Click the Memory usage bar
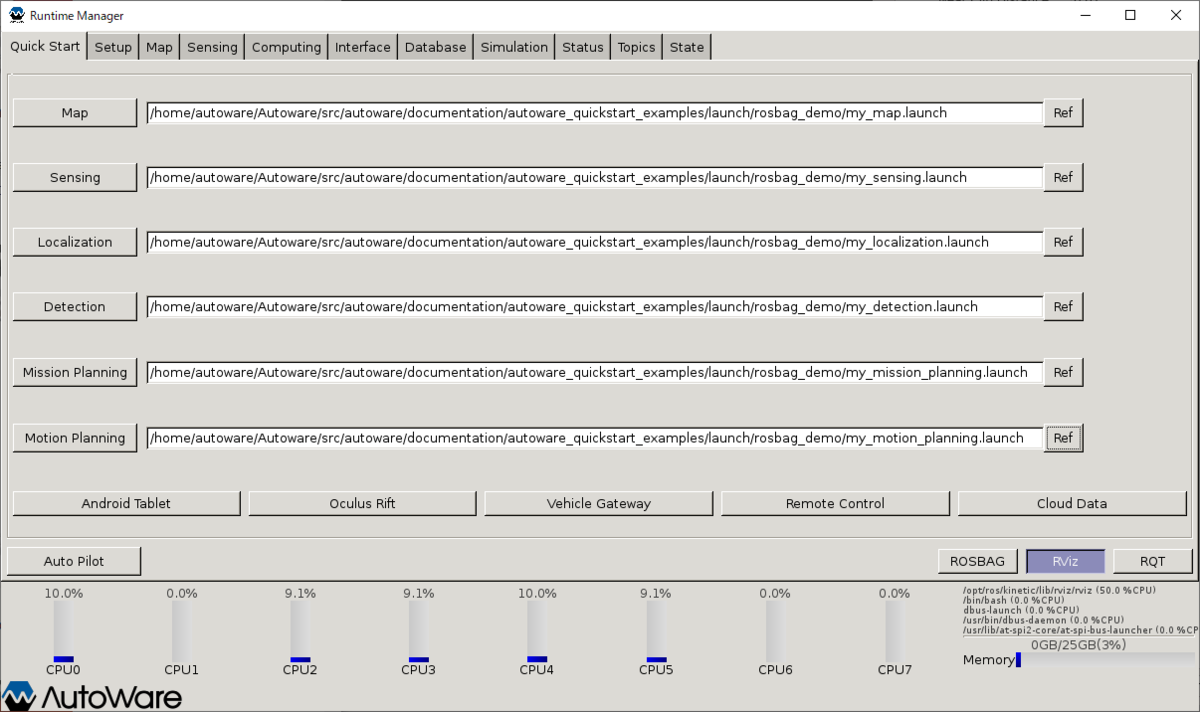 pos(1104,660)
